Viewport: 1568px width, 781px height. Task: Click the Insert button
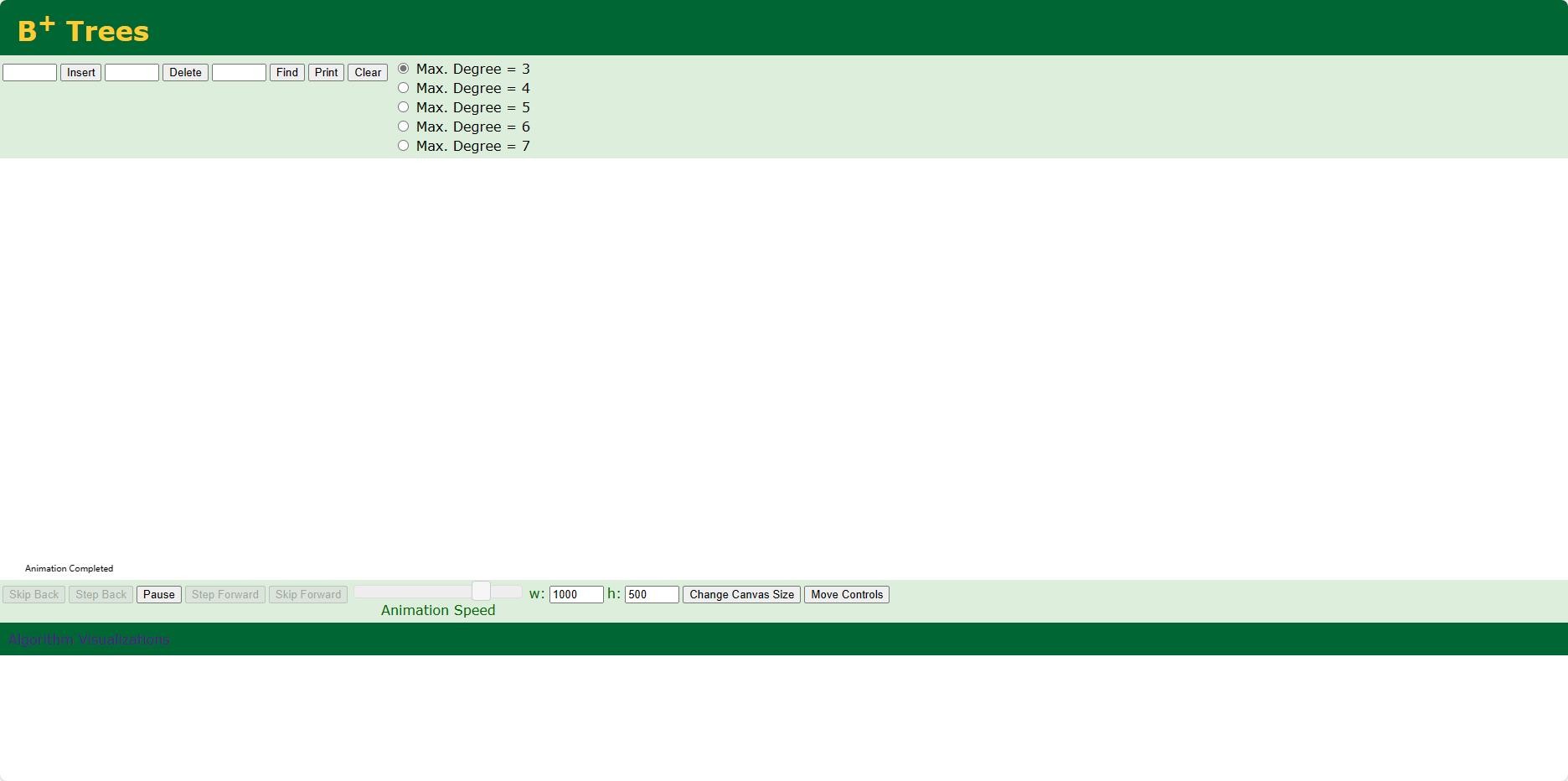(80, 73)
